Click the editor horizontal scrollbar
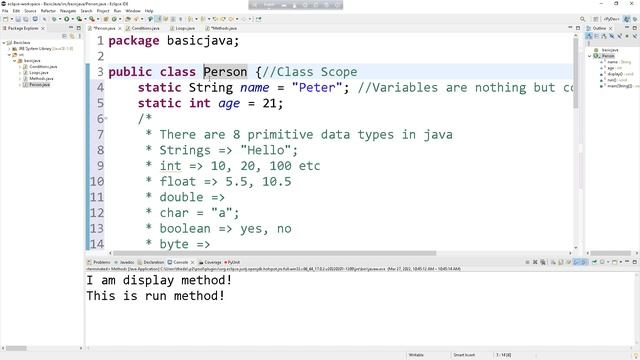The width and height of the screenshot is (640, 360). click(x=275, y=253)
